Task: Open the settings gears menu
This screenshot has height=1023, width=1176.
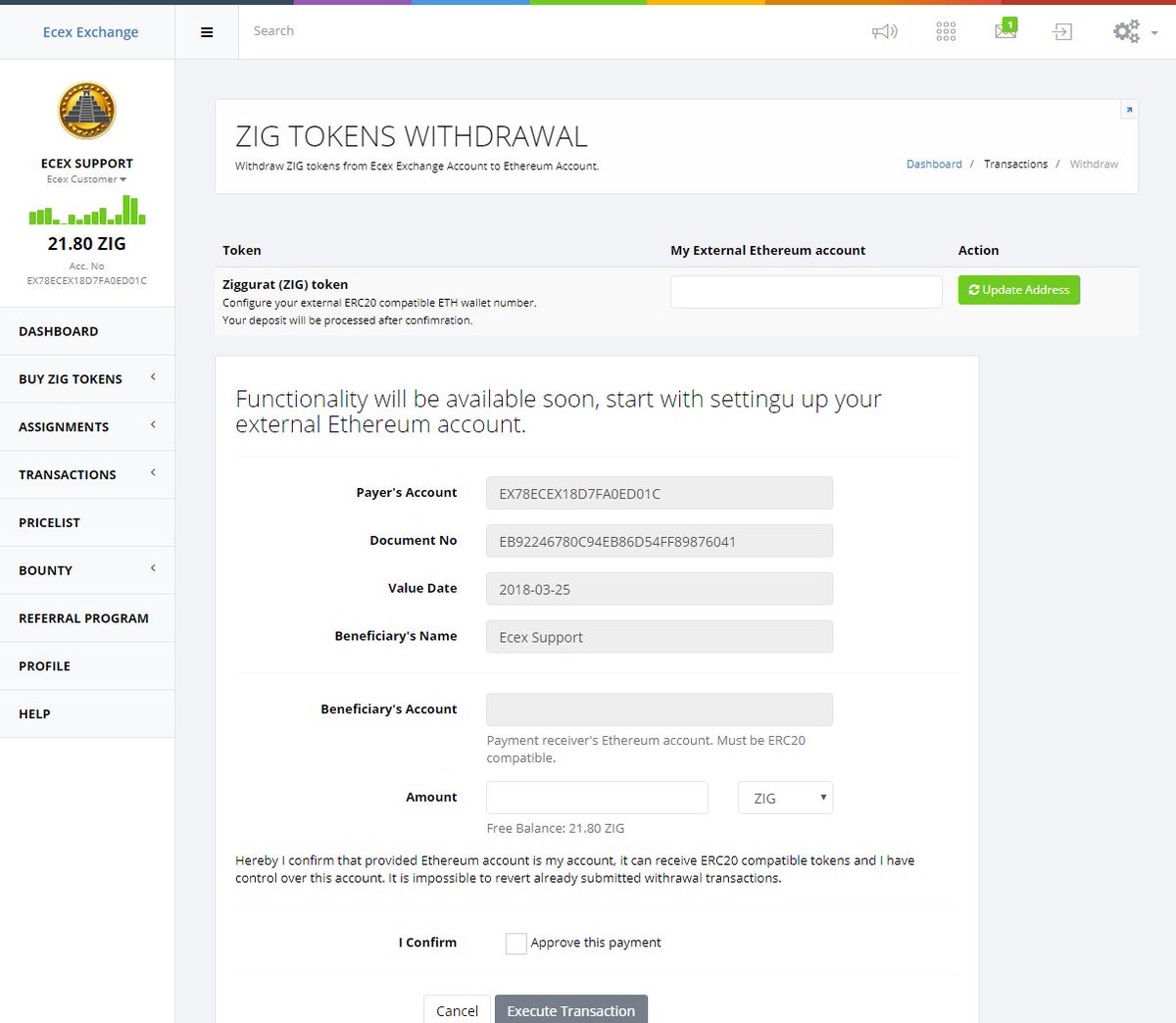Action: [x=1135, y=31]
